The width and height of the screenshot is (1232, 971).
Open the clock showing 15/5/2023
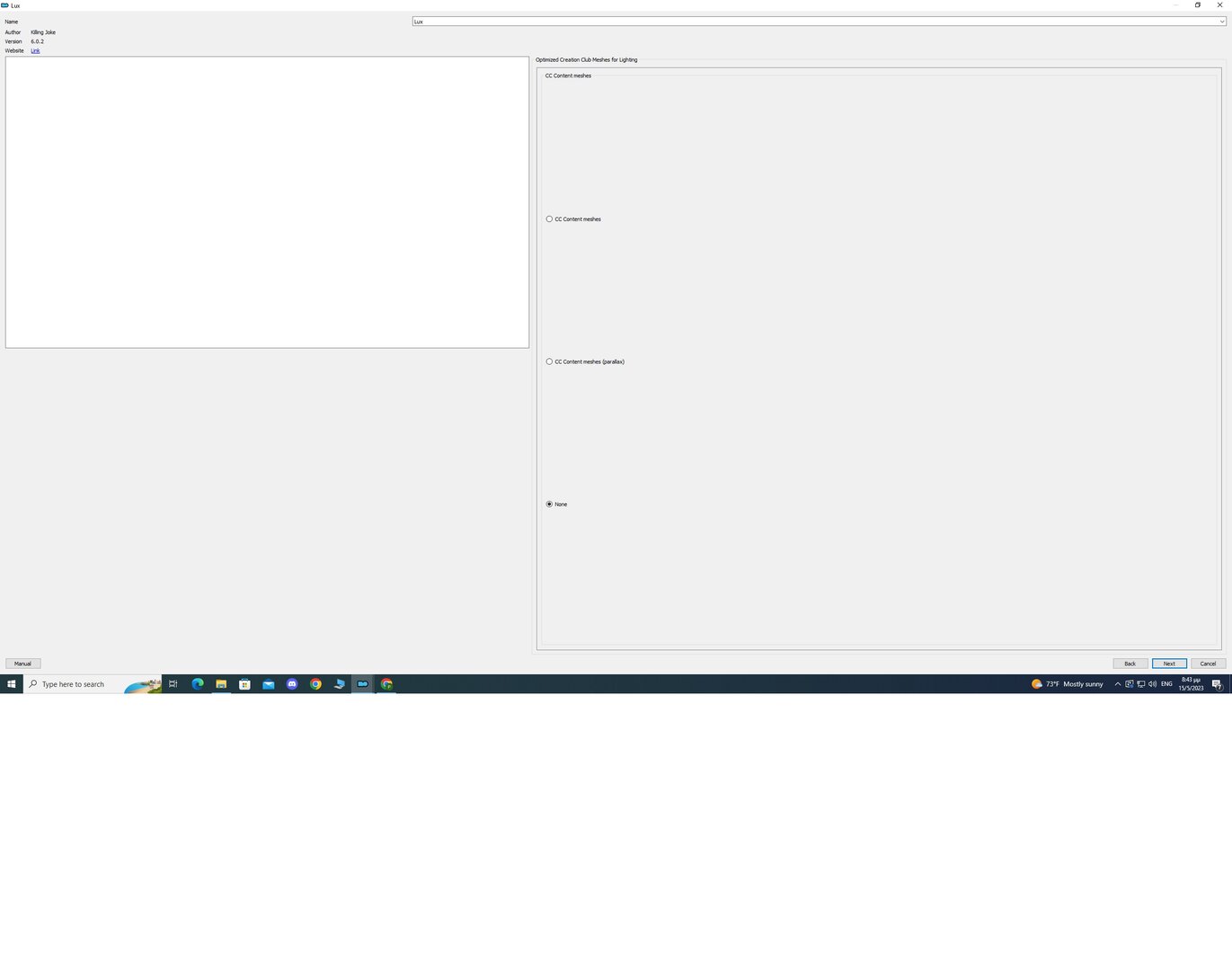click(x=1191, y=684)
